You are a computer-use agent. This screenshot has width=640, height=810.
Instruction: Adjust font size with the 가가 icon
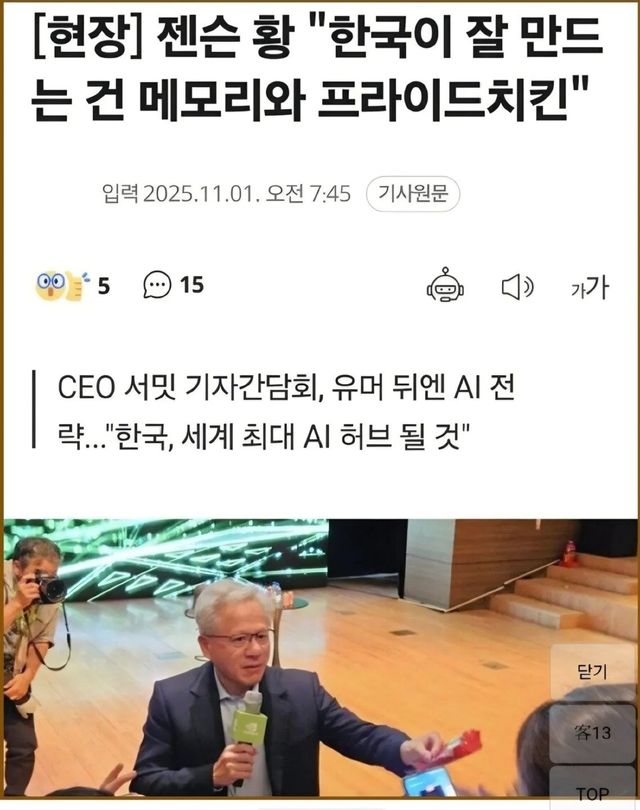tap(590, 287)
